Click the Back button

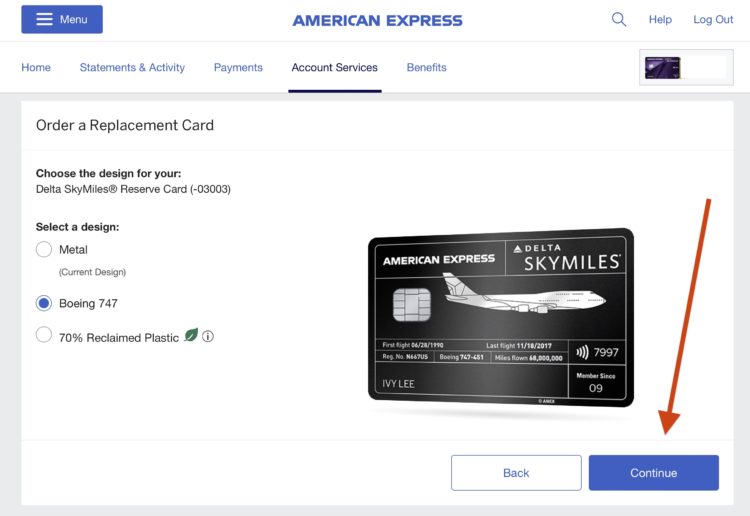click(x=516, y=473)
